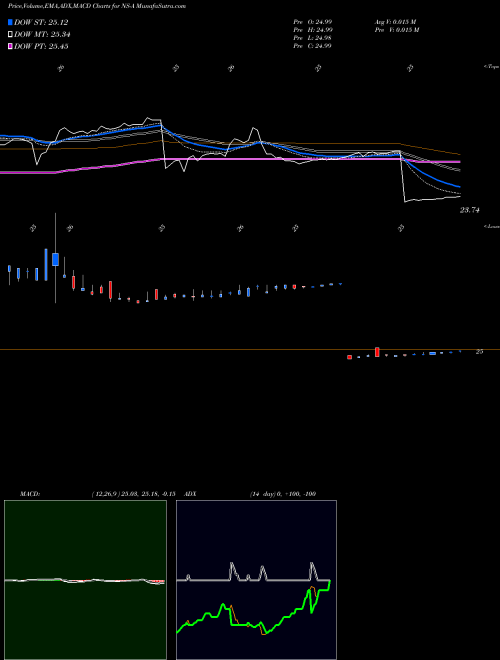This screenshot has width=500, height=660.
Task: Click the 'ADX' panel heading
Action: point(190,494)
